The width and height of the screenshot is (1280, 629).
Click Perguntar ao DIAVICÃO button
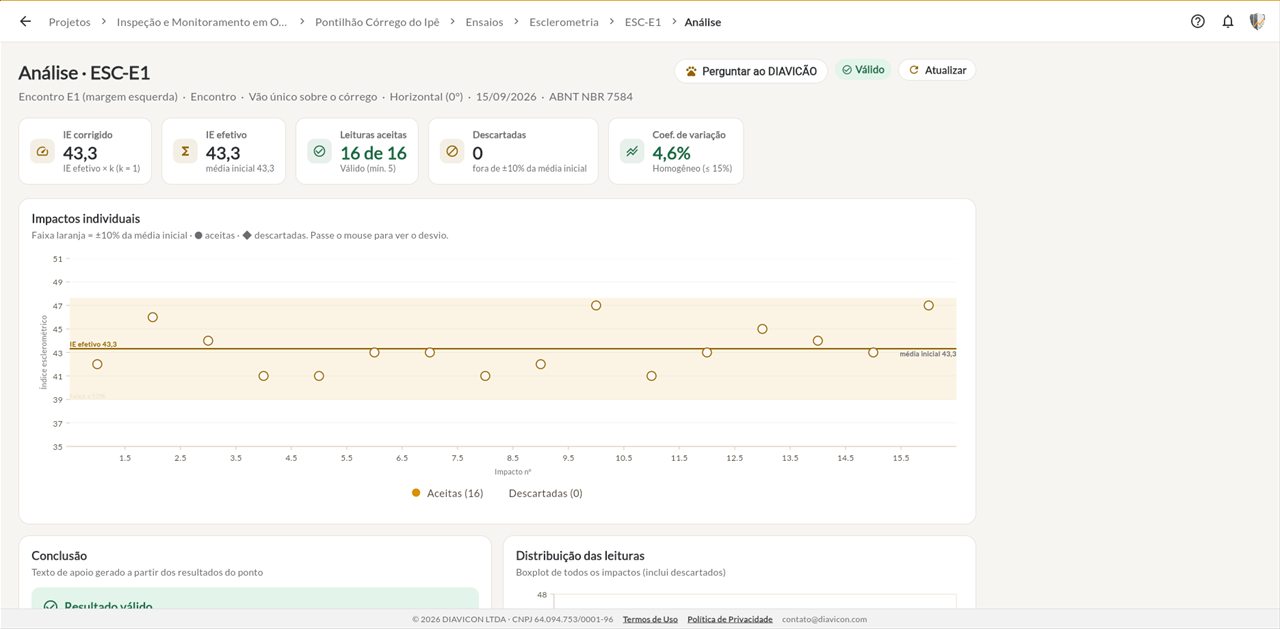(751, 71)
